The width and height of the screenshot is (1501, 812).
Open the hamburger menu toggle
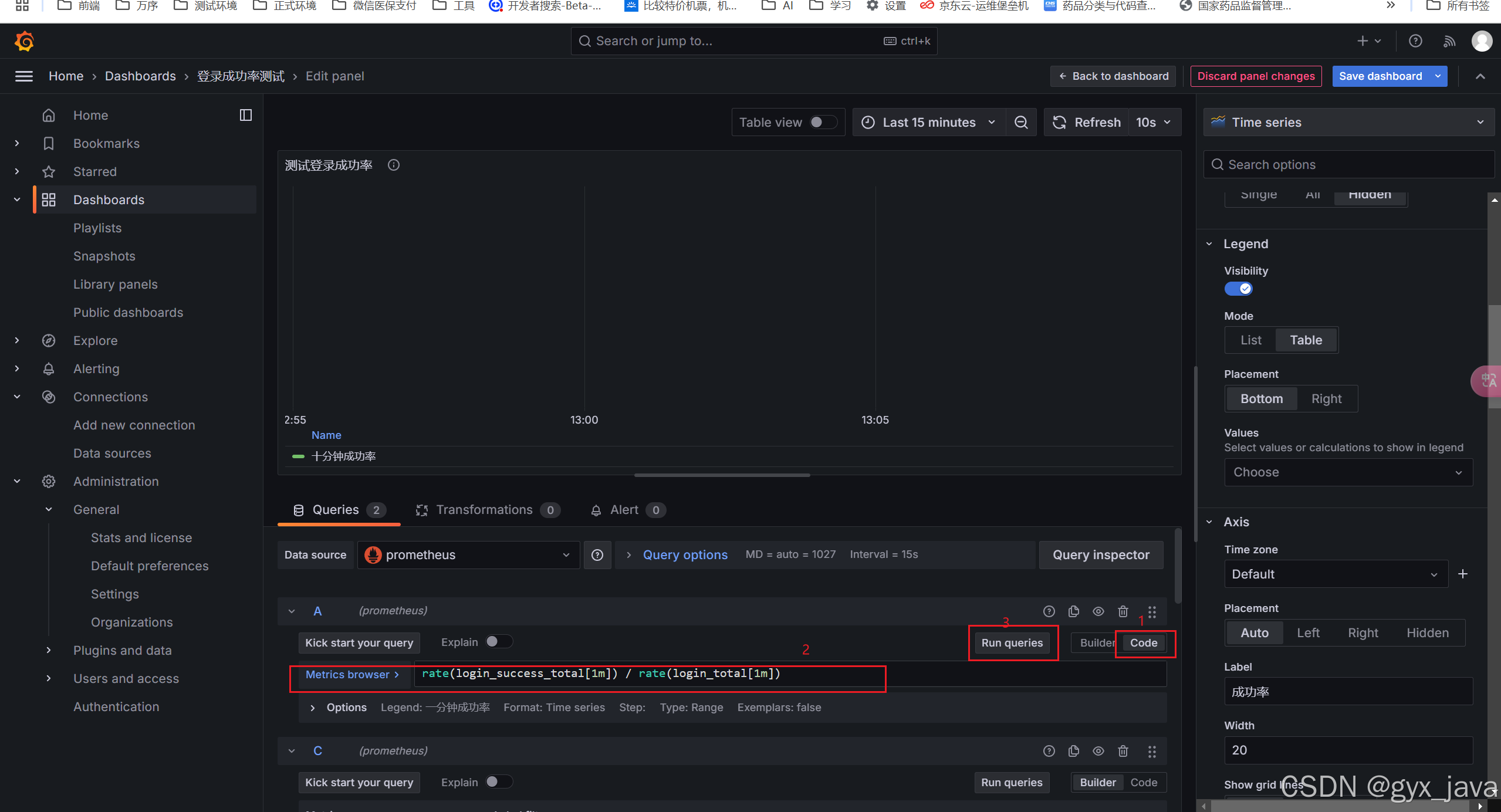[23, 76]
